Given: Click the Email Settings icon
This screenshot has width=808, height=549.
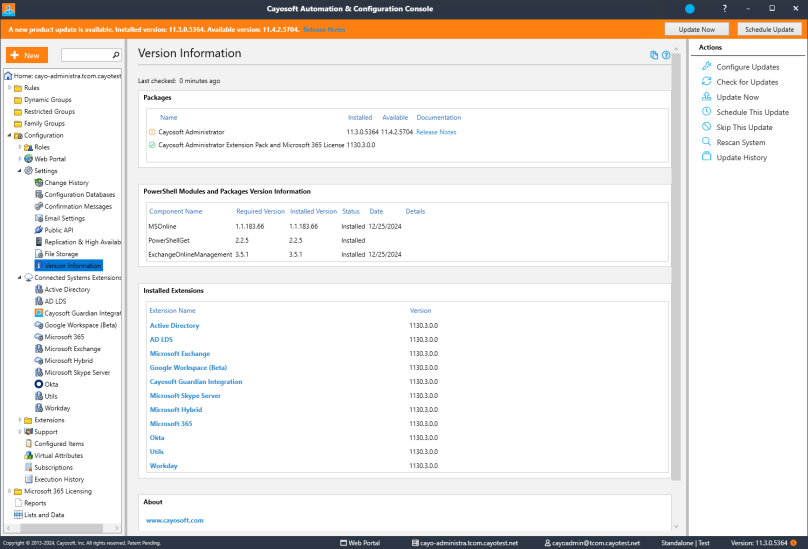Looking at the screenshot, I should click(39, 218).
